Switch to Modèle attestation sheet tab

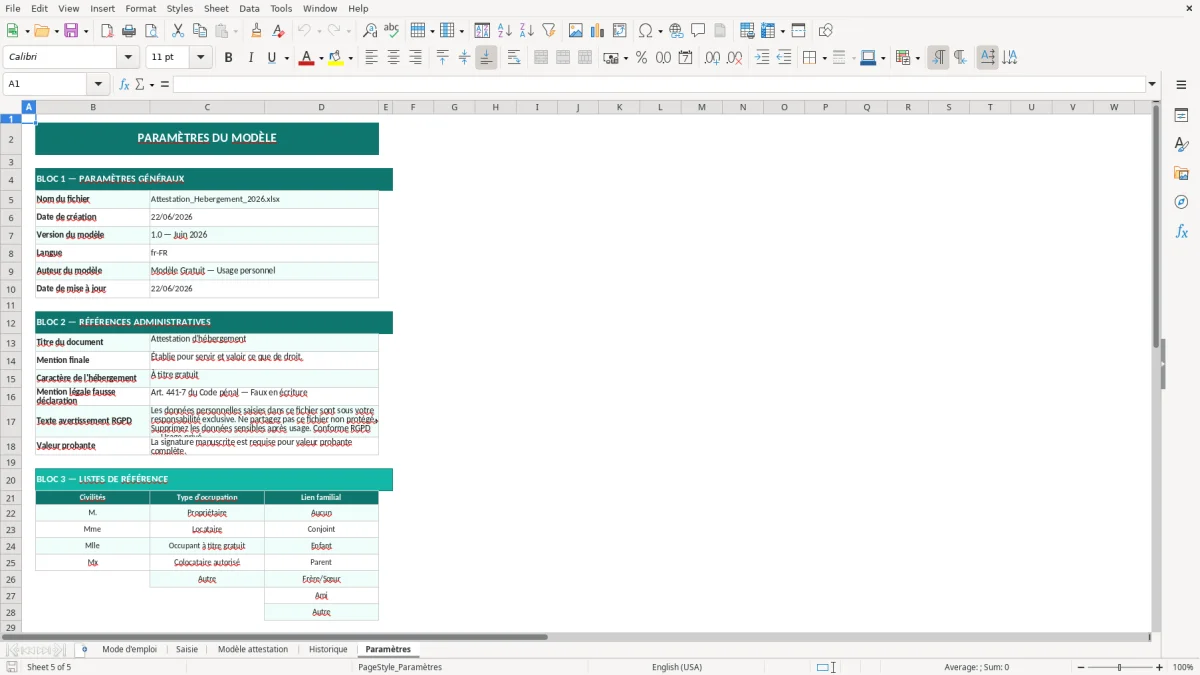[253, 649]
